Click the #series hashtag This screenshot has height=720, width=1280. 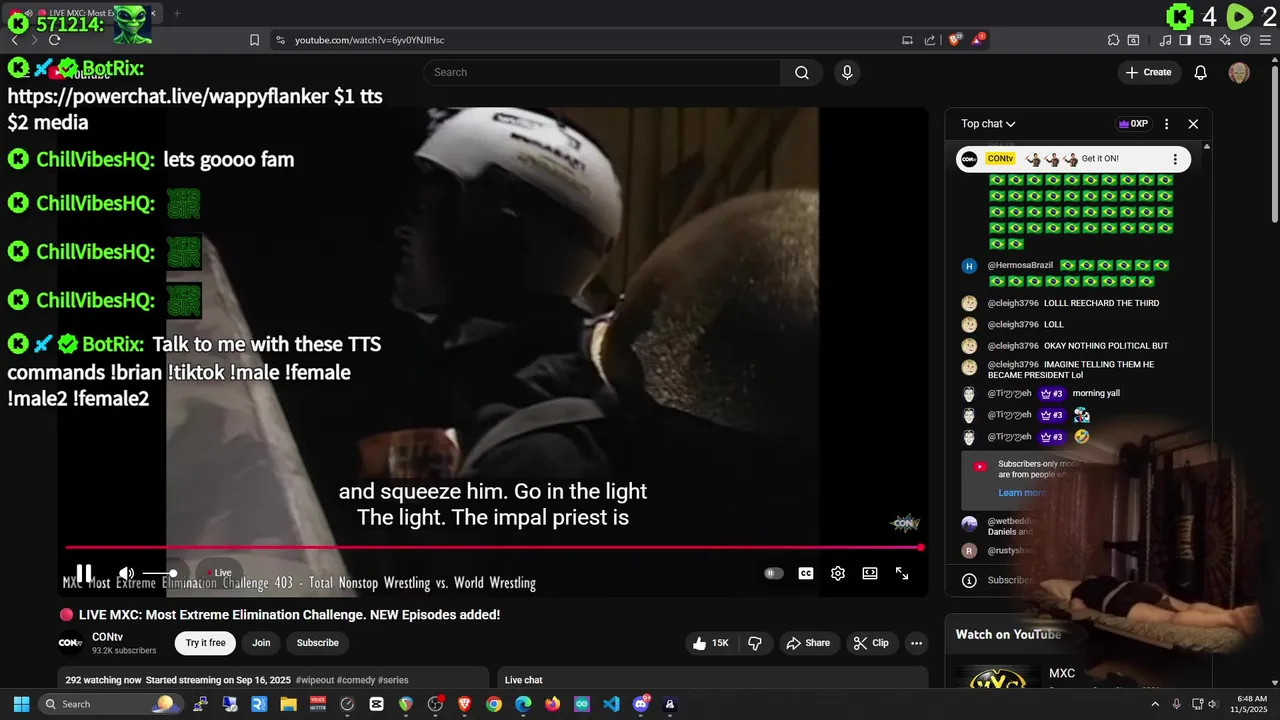(x=393, y=680)
